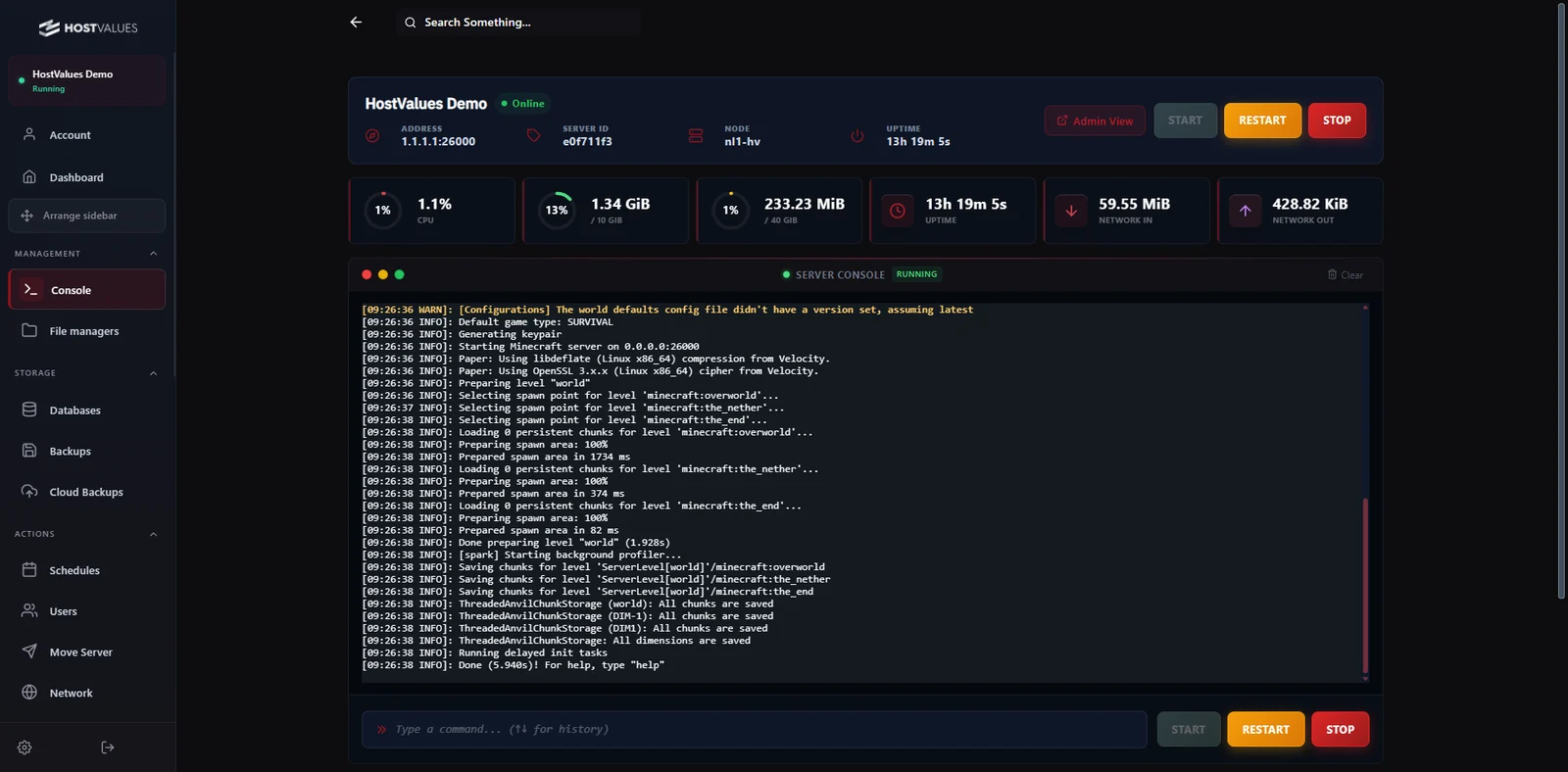Screen dimensions: 1568x772
Task: Click the green console window dot
Action: pos(399,275)
